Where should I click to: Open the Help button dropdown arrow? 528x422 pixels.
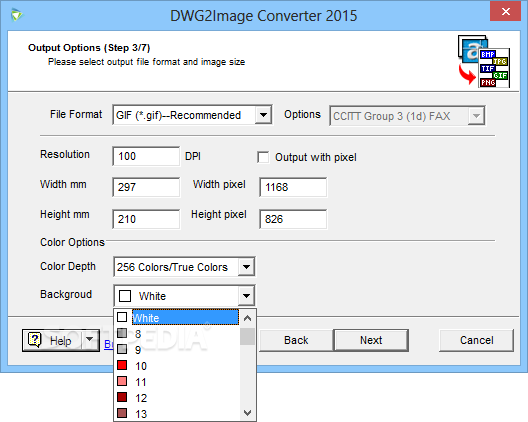90,340
